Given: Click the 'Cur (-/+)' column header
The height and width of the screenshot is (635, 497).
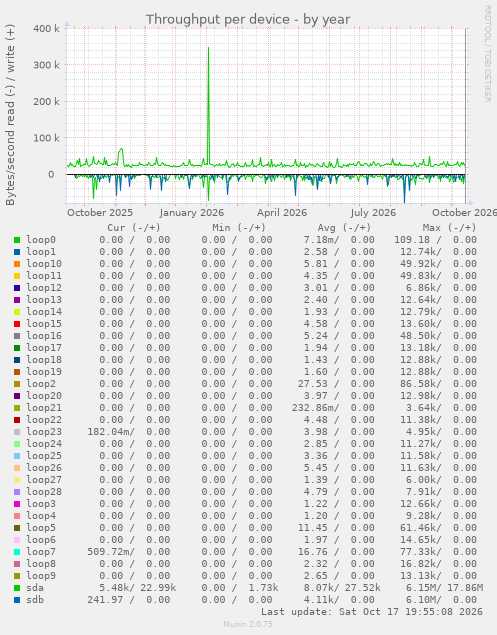Looking at the screenshot, I should 134,228.
